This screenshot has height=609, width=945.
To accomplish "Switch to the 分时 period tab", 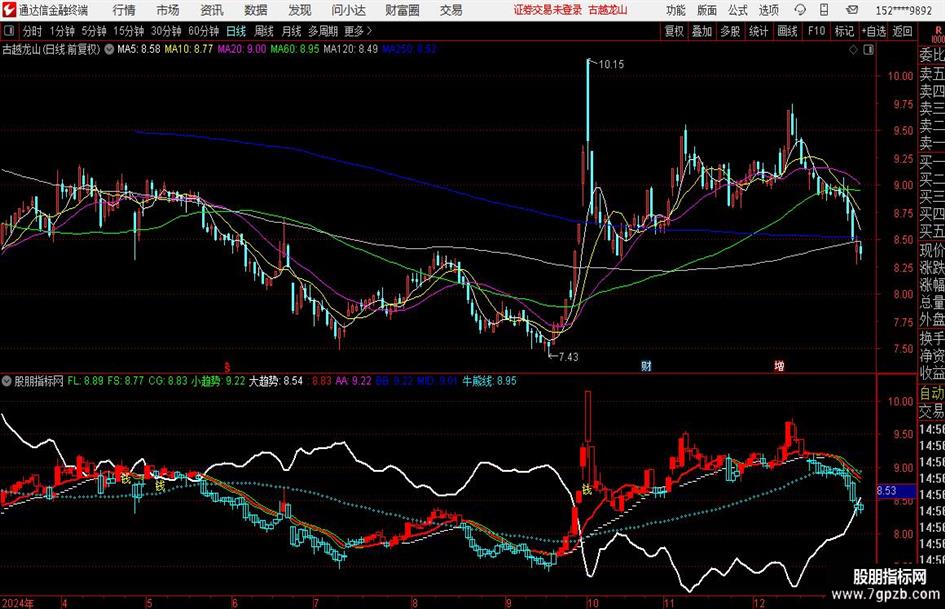I will [32, 31].
